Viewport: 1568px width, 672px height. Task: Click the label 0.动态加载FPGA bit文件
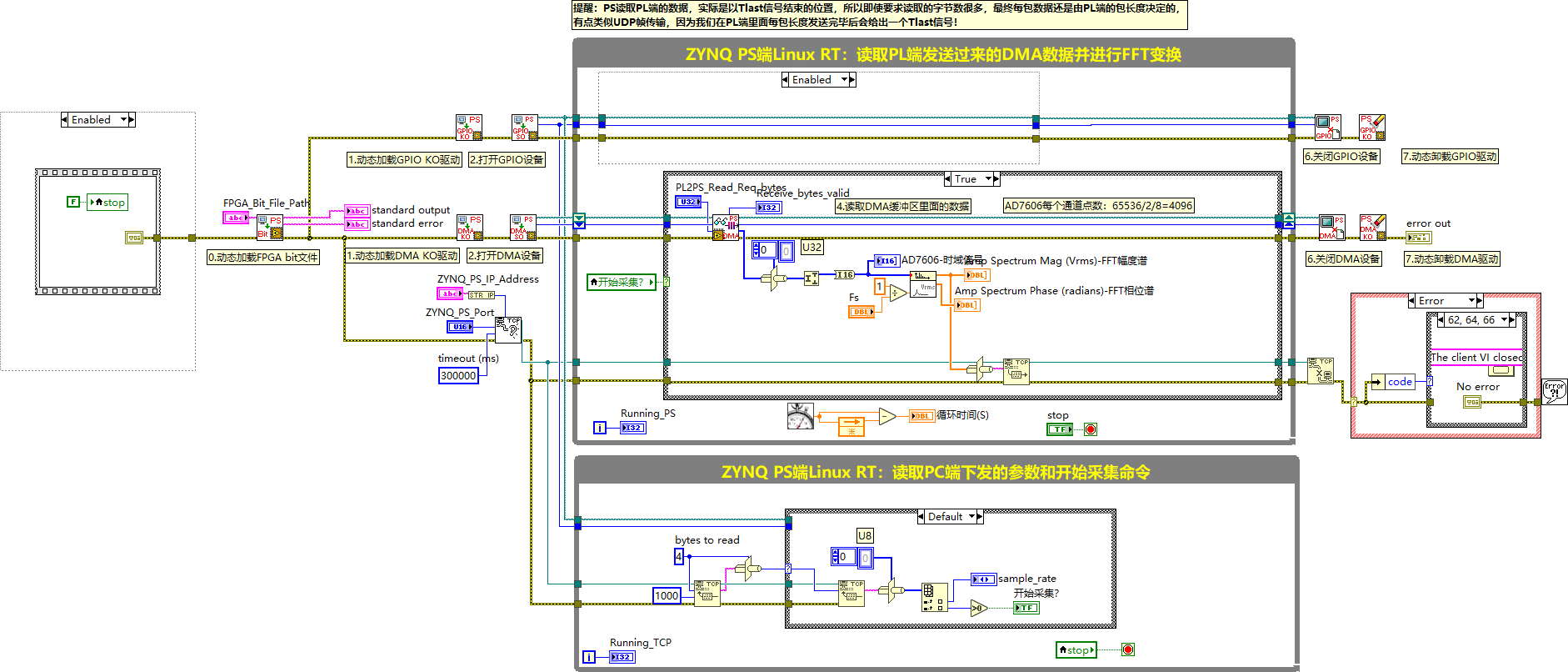(x=263, y=258)
